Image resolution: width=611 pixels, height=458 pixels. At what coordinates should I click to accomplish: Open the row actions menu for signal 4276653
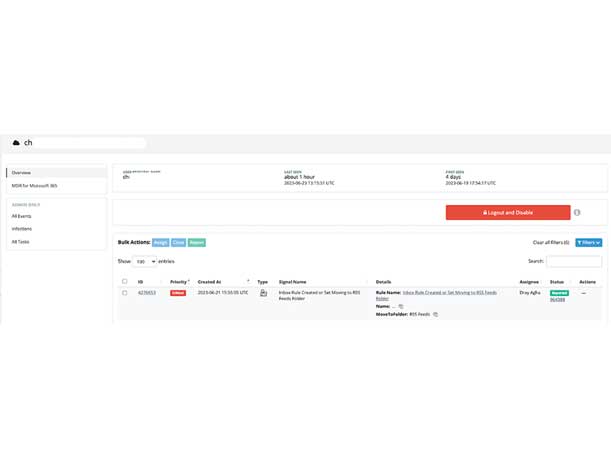click(x=584, y=293)
